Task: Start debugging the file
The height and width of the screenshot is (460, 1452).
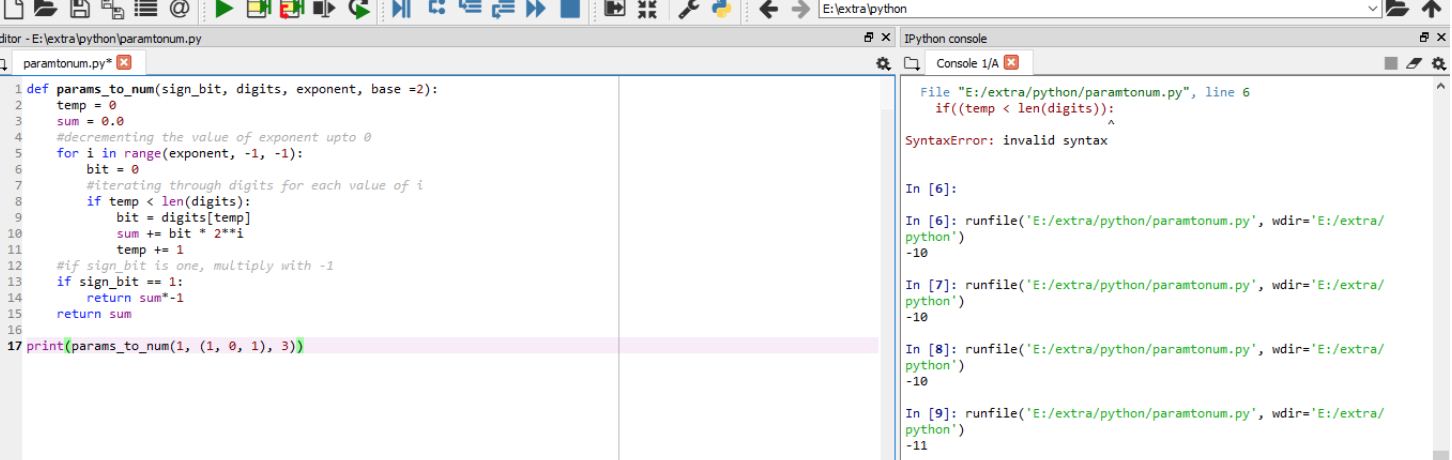Action: point(402,9)
